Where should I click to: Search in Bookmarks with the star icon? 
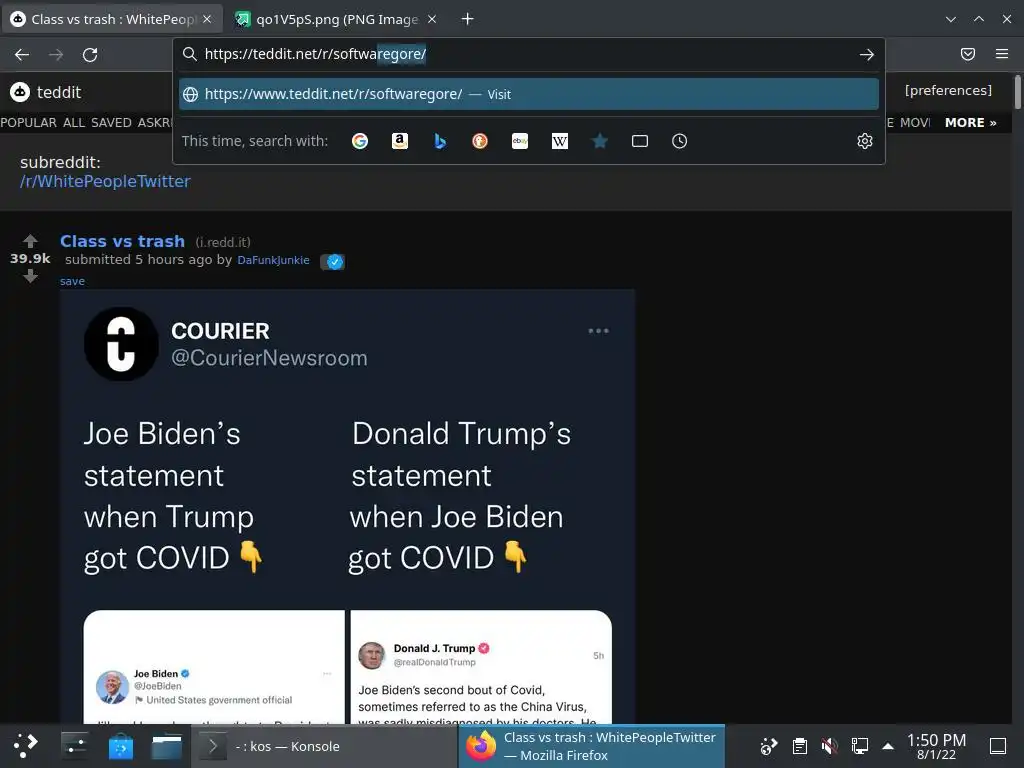[600, 141]
